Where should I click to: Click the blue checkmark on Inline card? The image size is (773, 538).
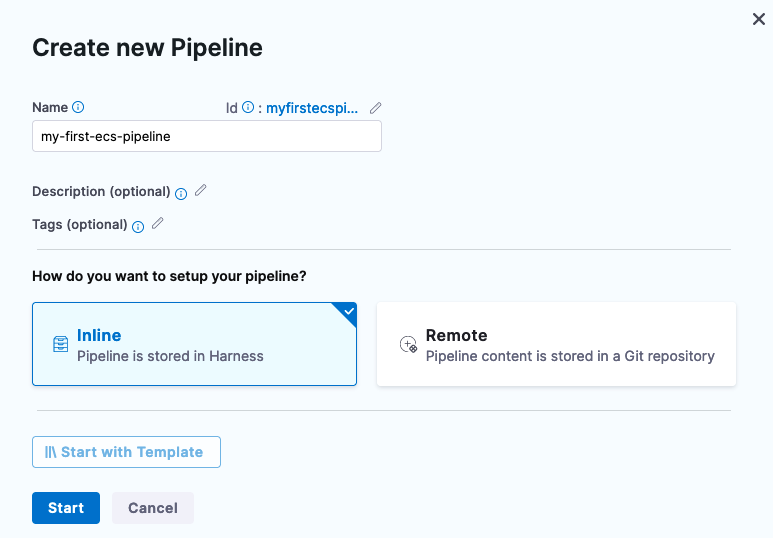tap(348, 312)
